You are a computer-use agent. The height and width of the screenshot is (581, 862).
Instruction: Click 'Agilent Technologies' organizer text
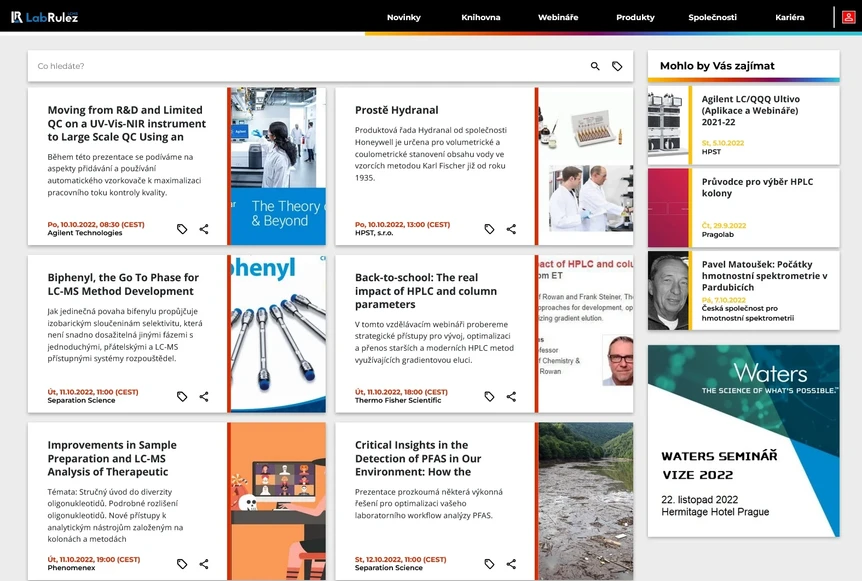pos(85,233)
